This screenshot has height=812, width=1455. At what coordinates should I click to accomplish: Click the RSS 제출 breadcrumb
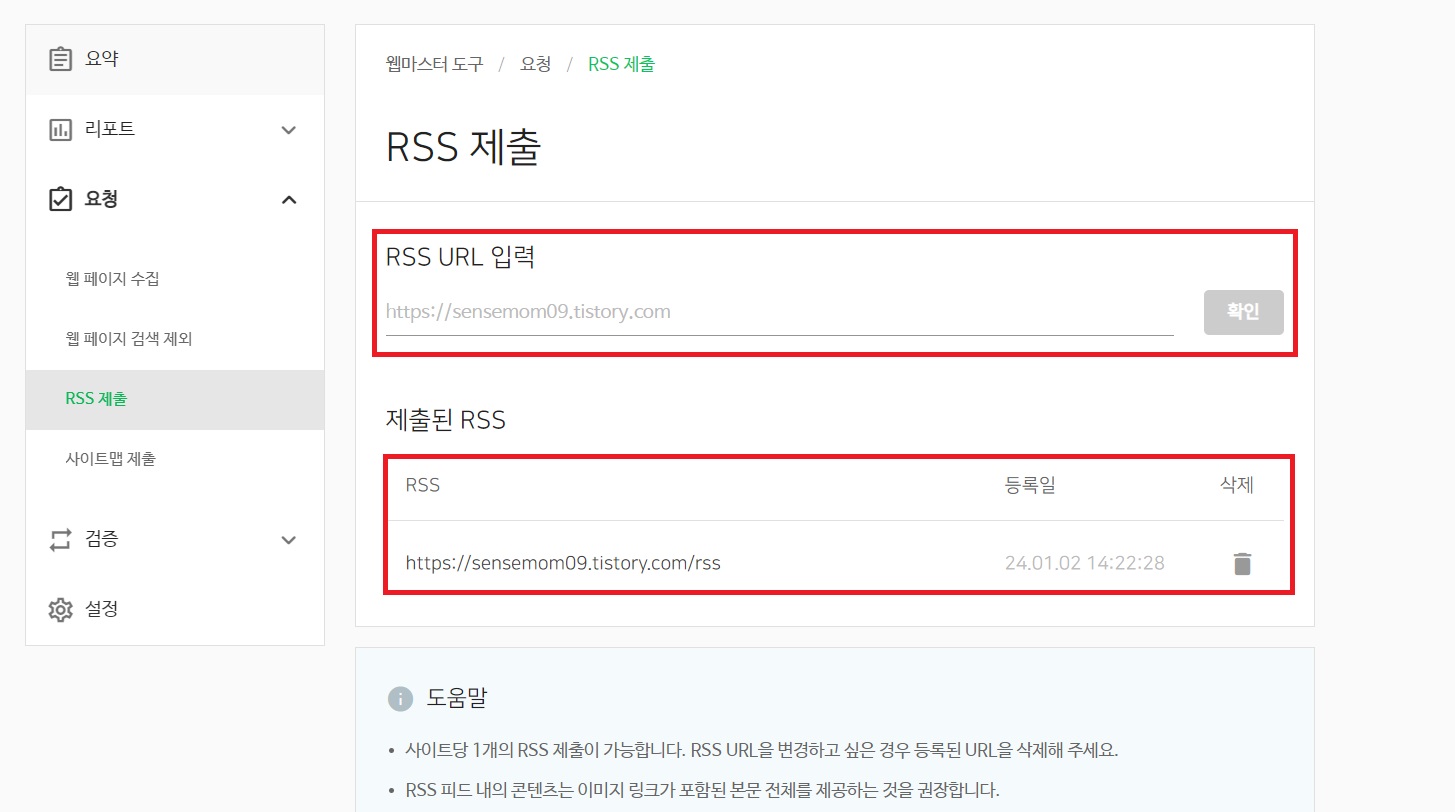click(621, 64)
